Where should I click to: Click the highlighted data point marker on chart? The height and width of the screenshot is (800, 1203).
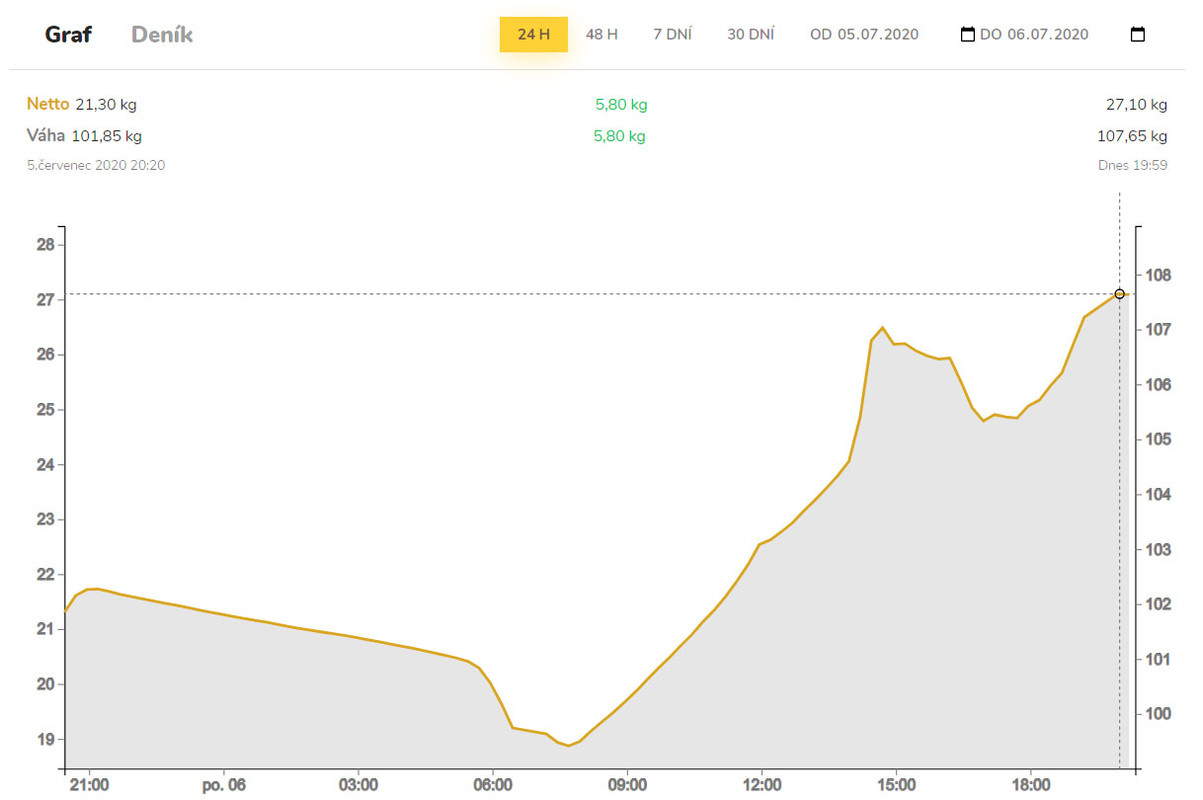click(x=1119, y=294)
